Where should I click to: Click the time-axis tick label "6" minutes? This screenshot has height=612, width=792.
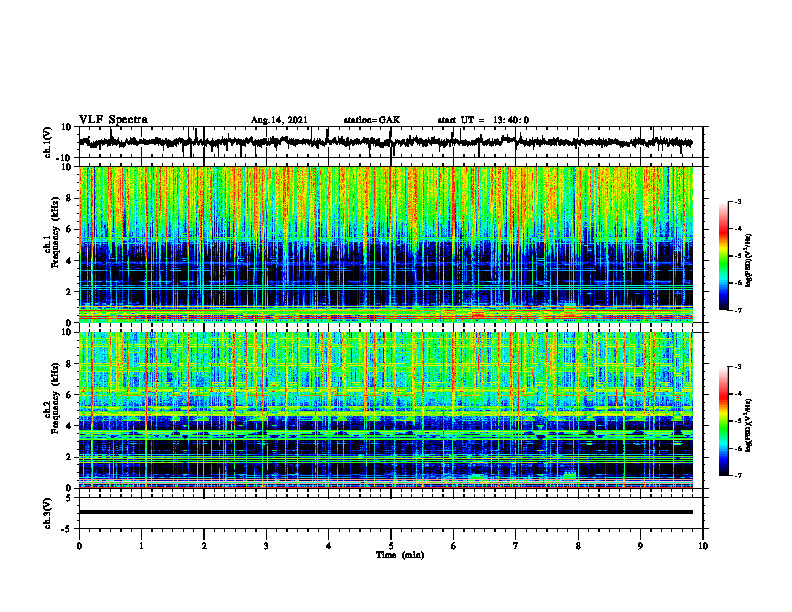[454, 546]
